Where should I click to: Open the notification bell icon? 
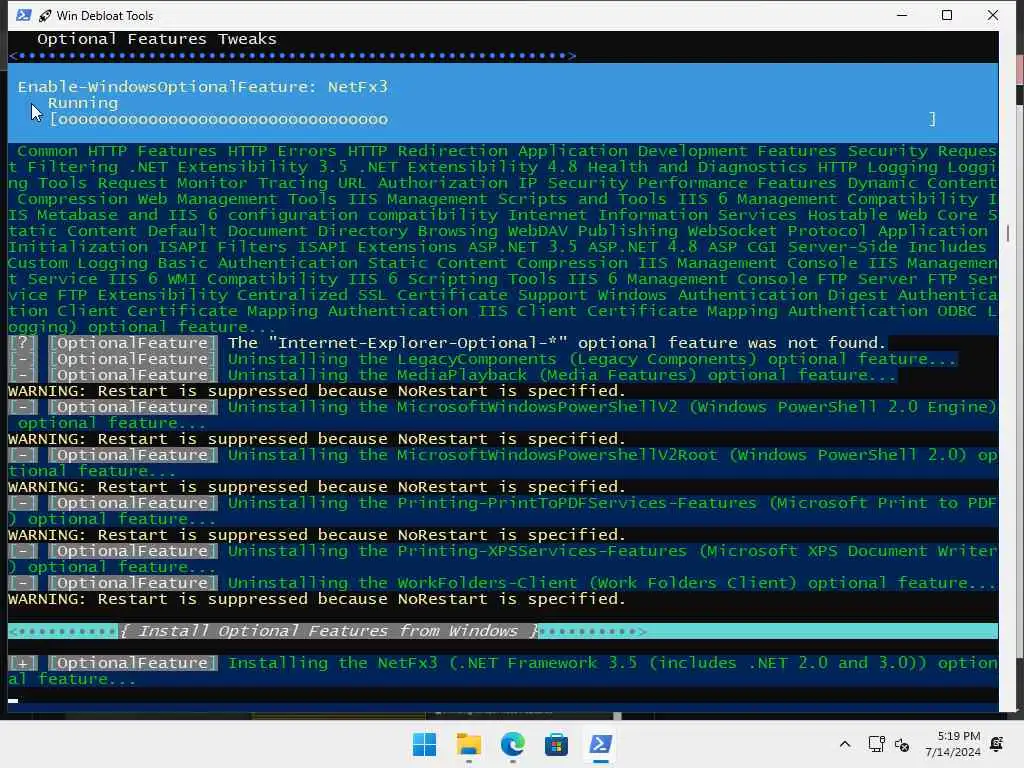tap(997, 744)
